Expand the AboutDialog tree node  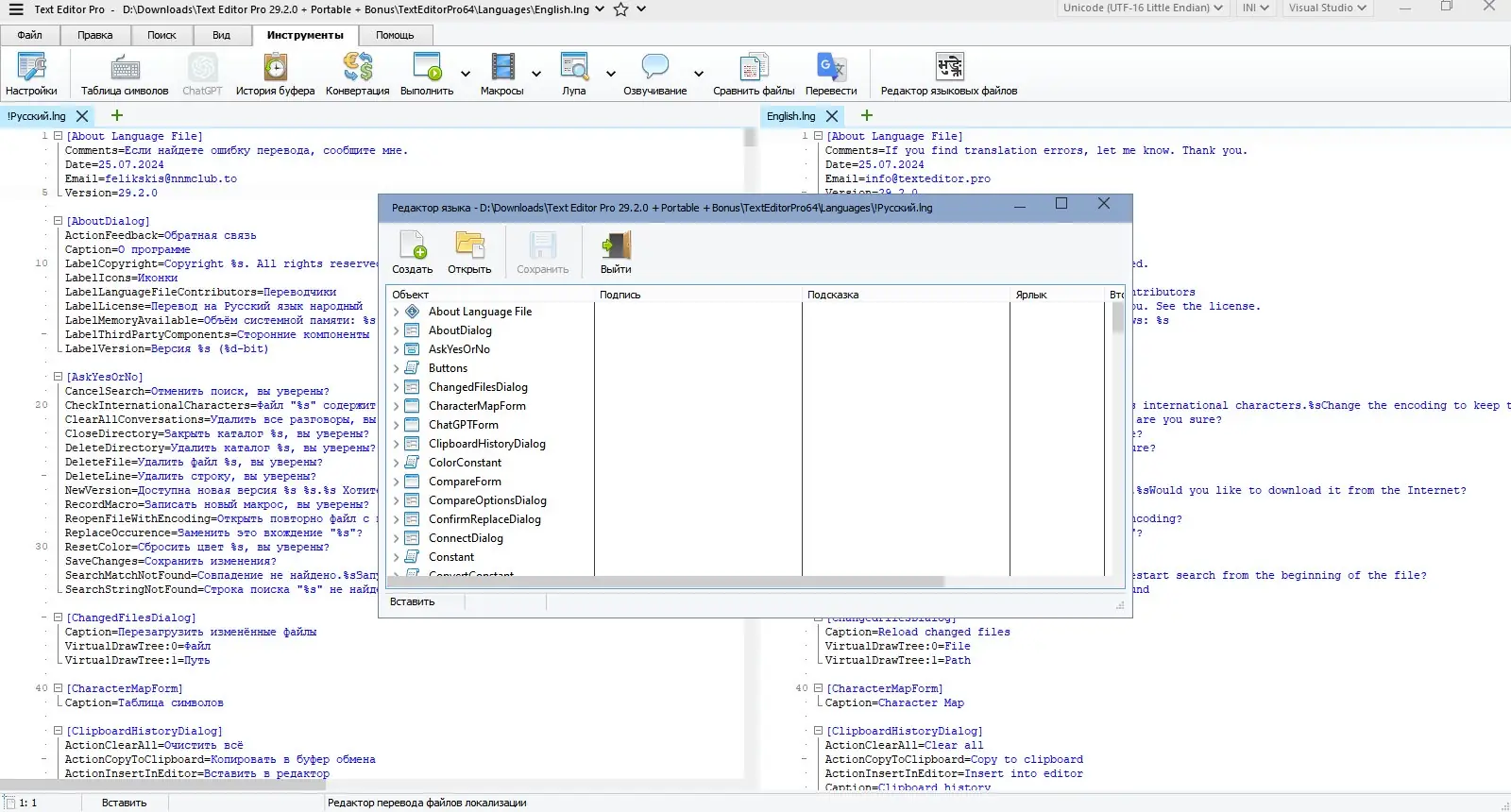click(397, 330)
